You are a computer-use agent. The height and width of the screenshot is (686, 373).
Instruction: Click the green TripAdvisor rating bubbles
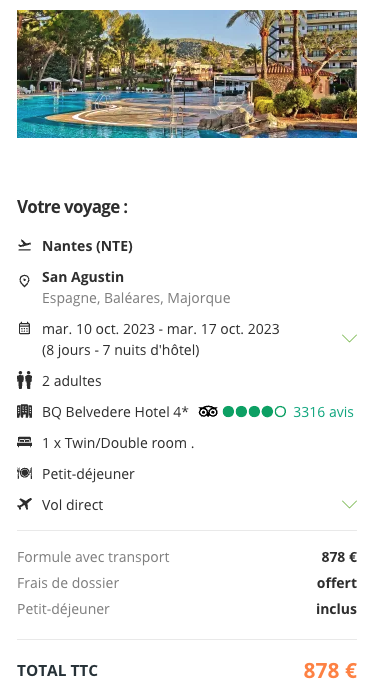point(254,412)
